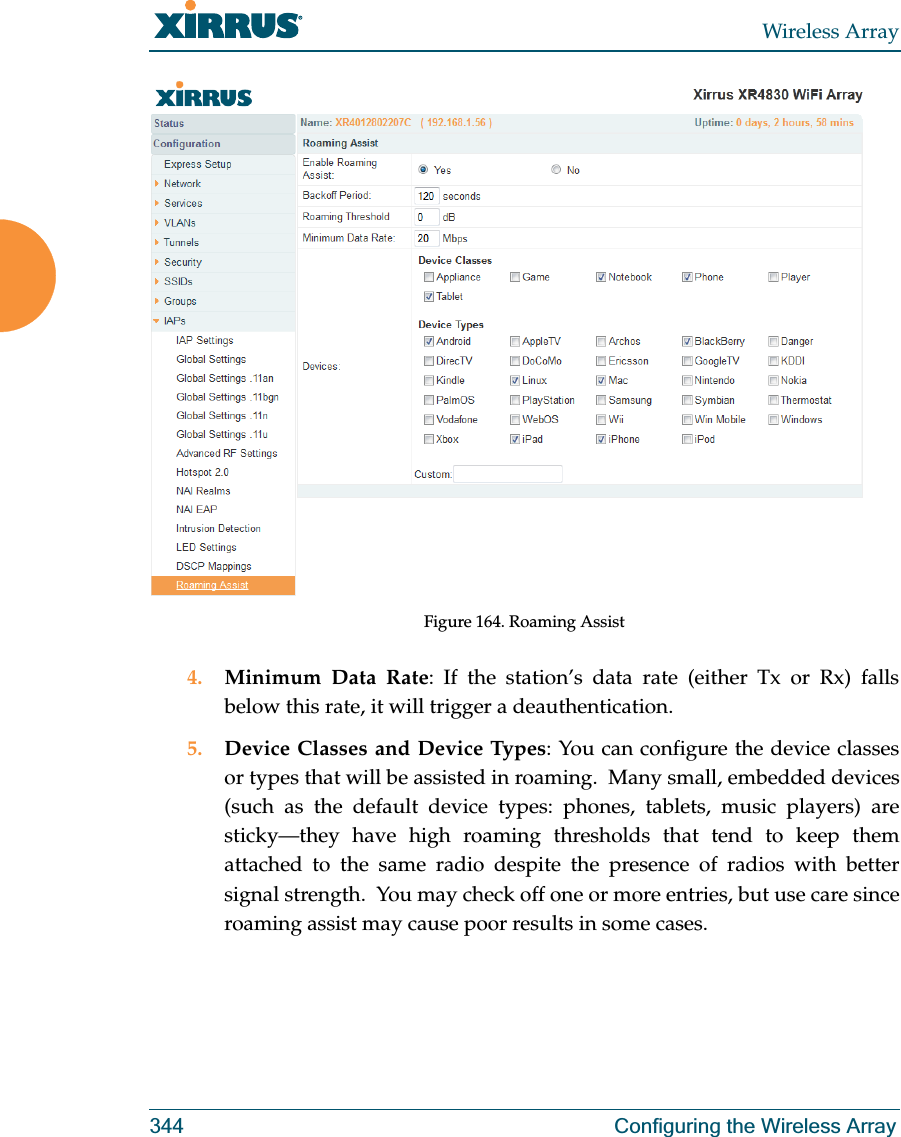Open Global Settings .11an page
901x1137 pixels.
pyautogui.click(x=225, y=378)
